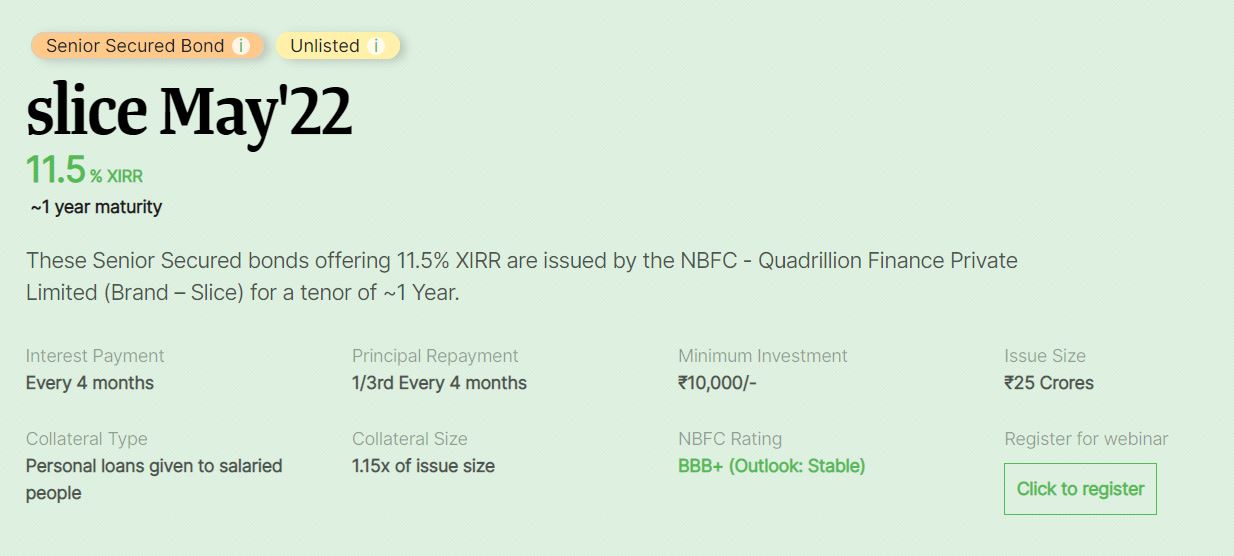The width and height of the screenshot is (1234, 556).
Task: Click the Register for webinar label
Action: (x=1086, y=439)
